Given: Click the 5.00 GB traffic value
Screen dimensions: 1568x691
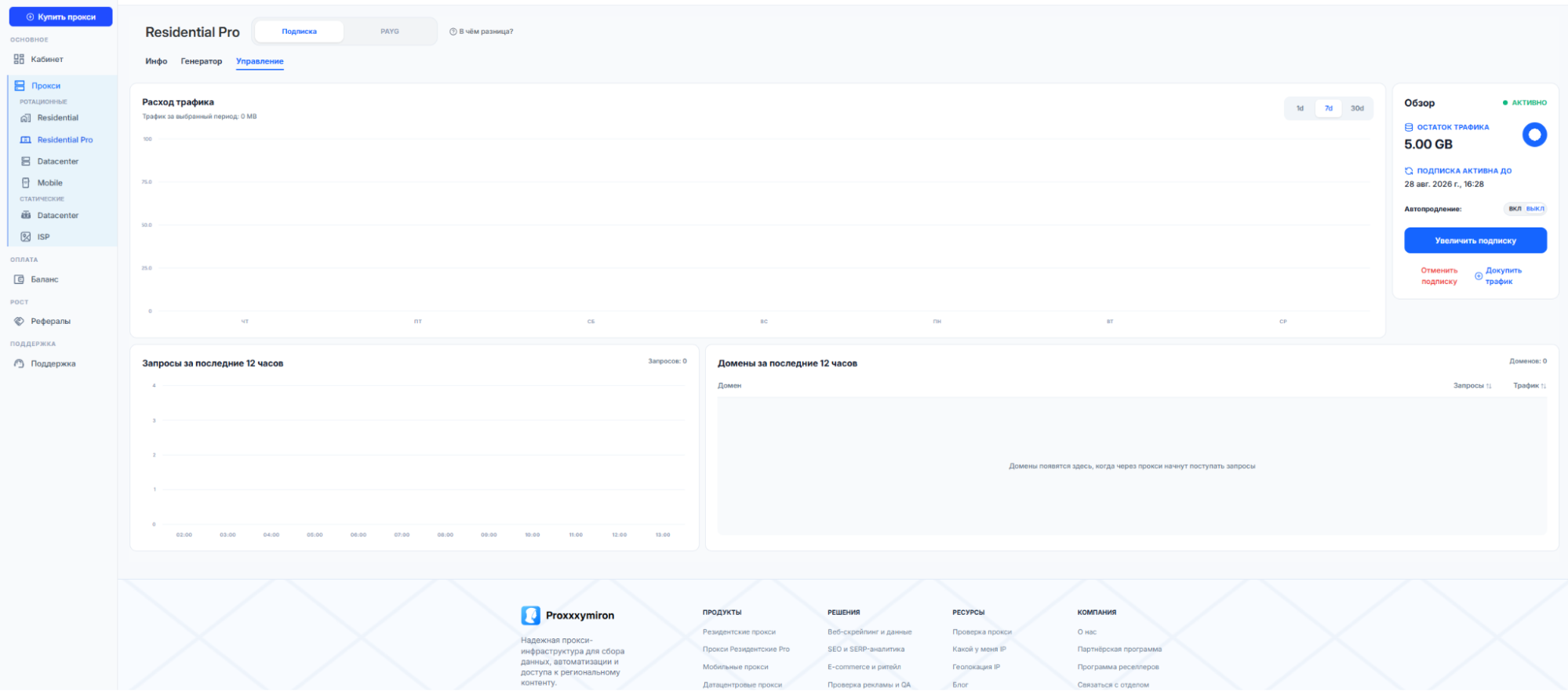Looking at the screenshot, I should 1428,144.
